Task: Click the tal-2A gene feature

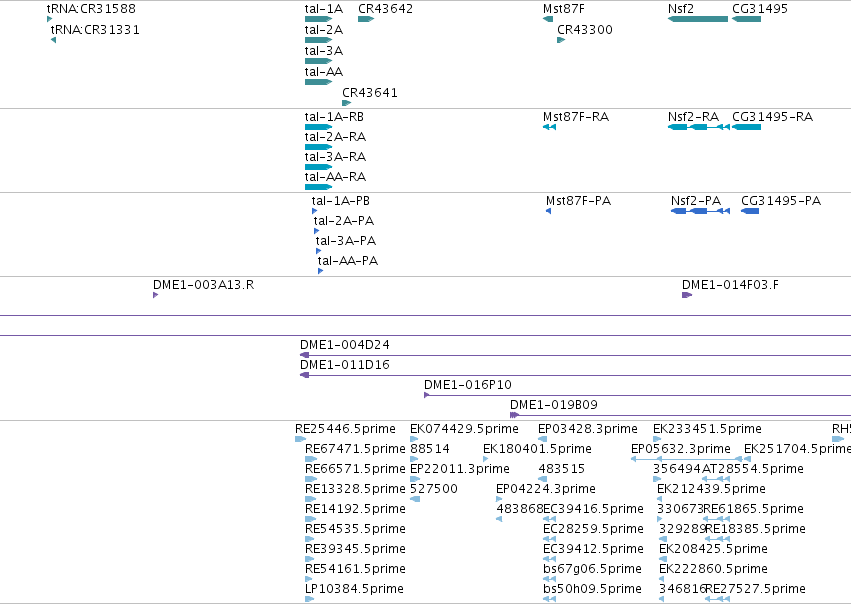Action: (319, 40)
